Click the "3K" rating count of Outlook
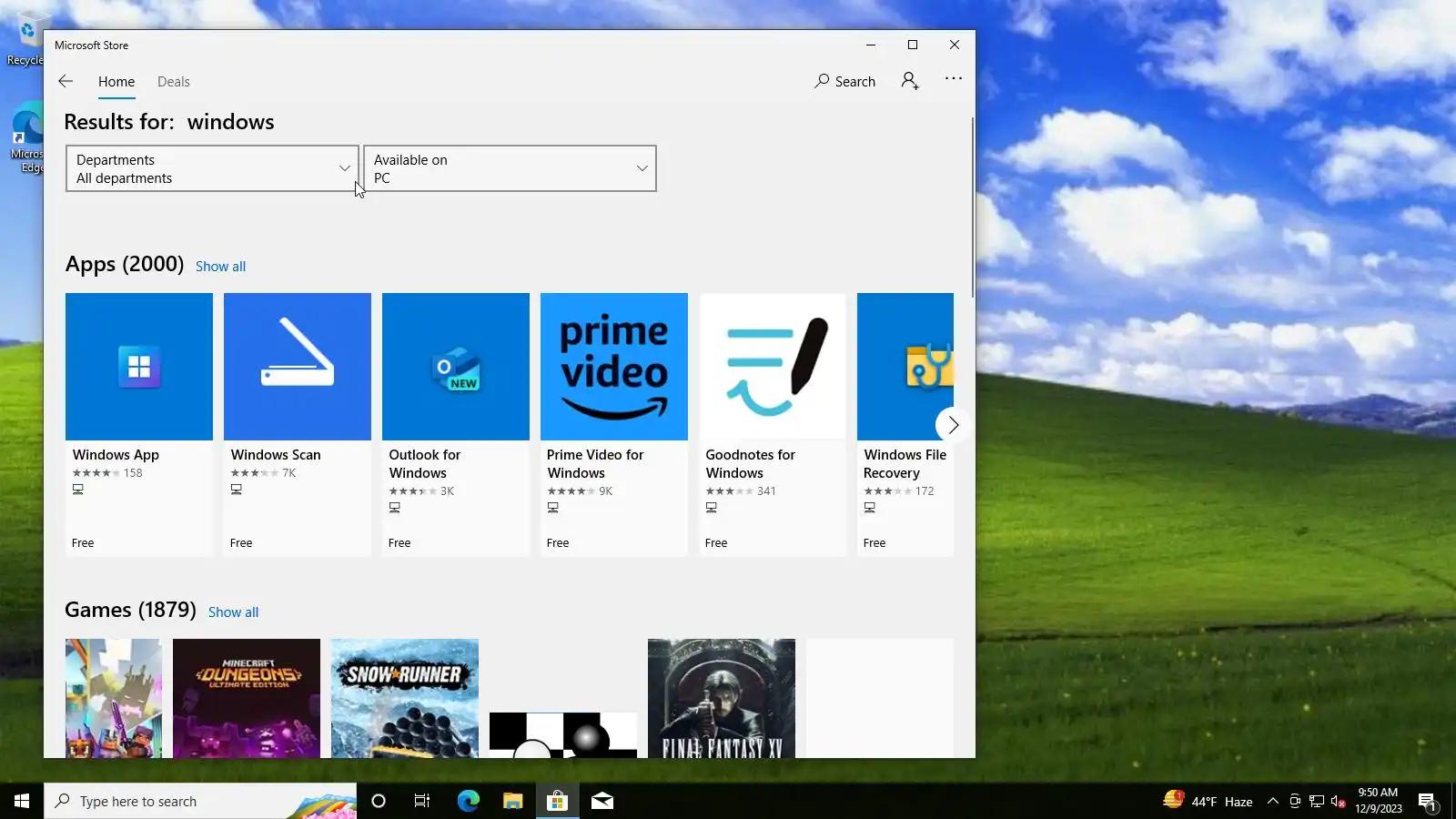 pos(447,491)
